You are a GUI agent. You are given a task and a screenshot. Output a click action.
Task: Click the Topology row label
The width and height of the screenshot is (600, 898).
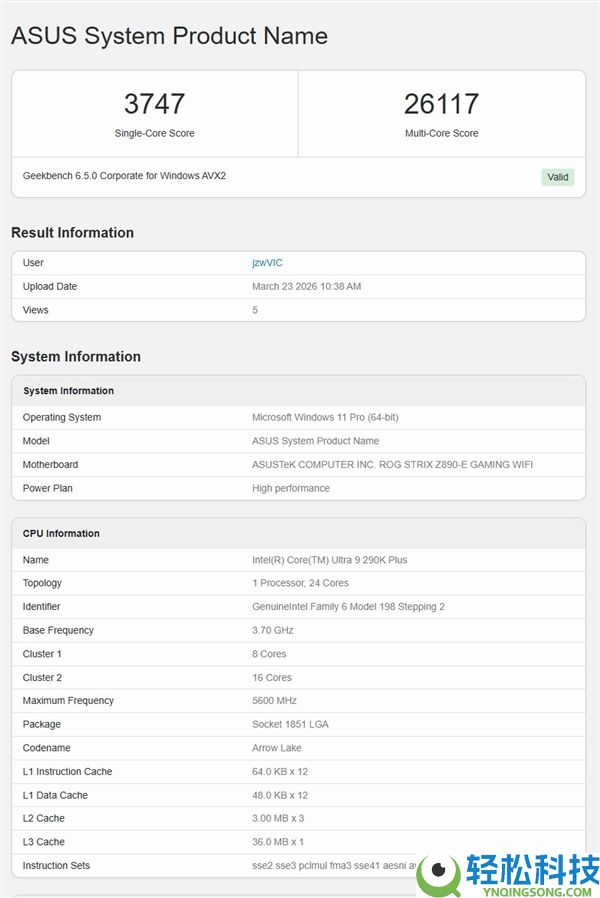42,583
